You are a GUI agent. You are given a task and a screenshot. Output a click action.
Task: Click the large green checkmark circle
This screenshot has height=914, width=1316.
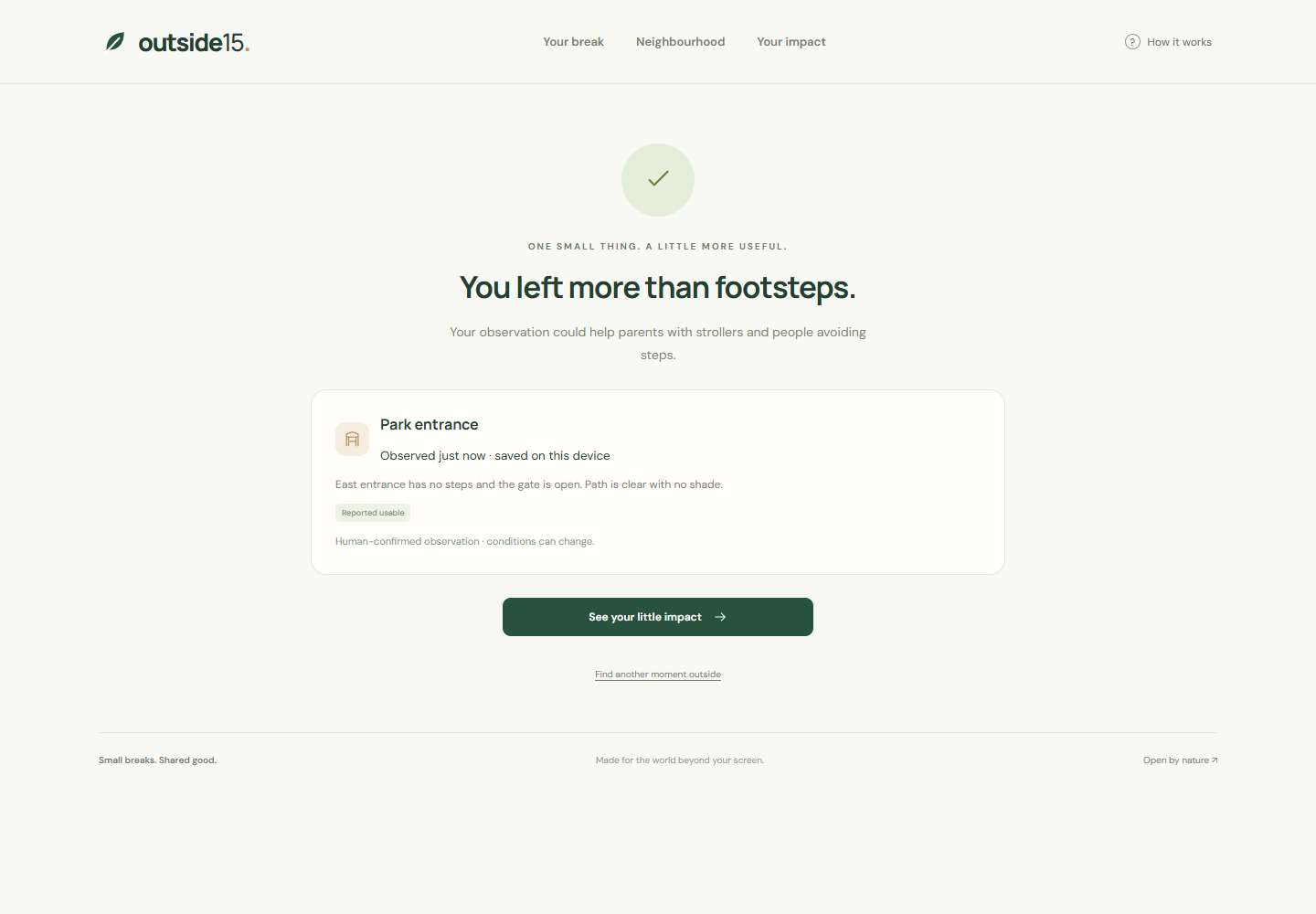(658, 180)
